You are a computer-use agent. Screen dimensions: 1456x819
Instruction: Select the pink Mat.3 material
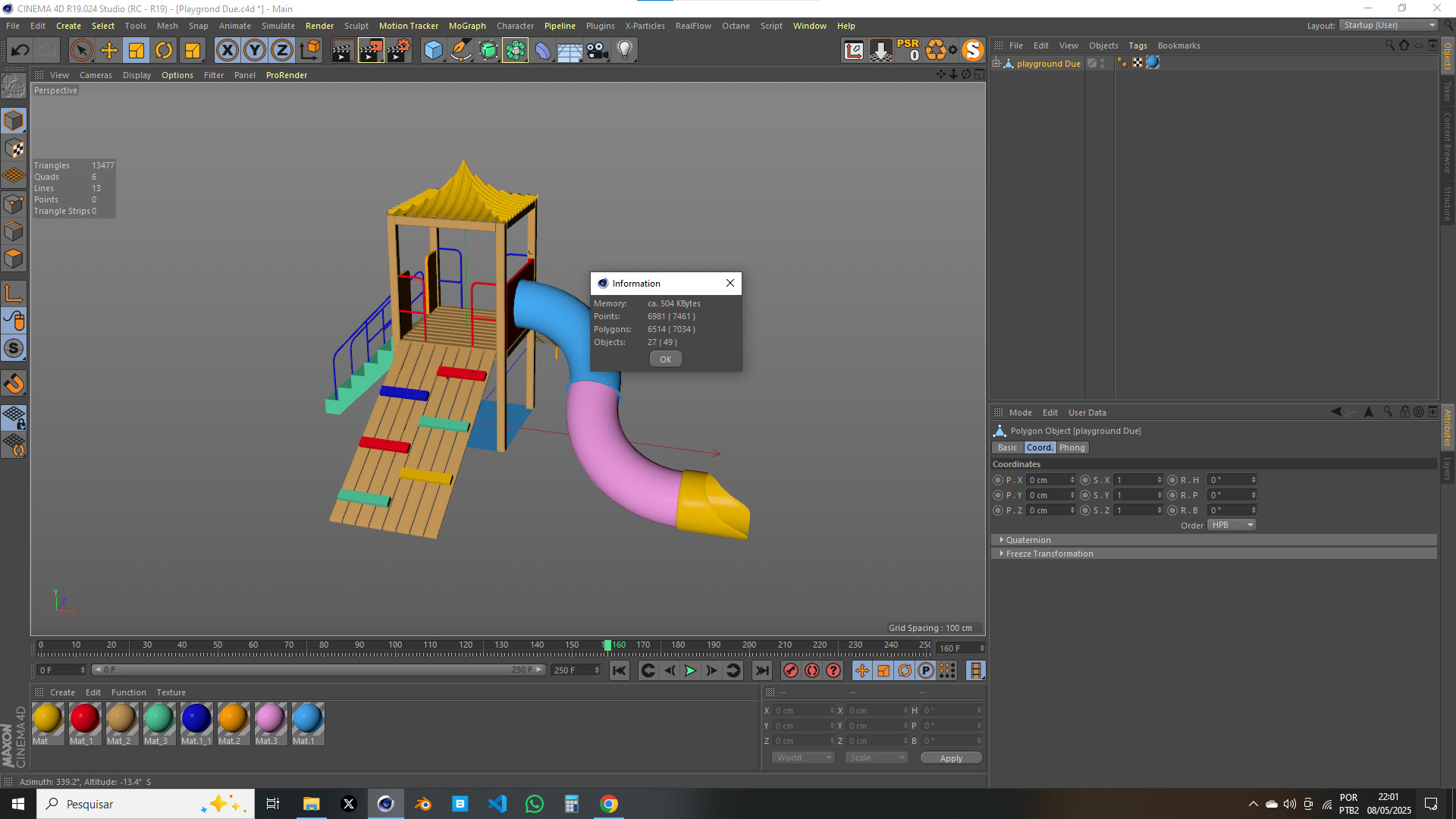tap(270, 723)
